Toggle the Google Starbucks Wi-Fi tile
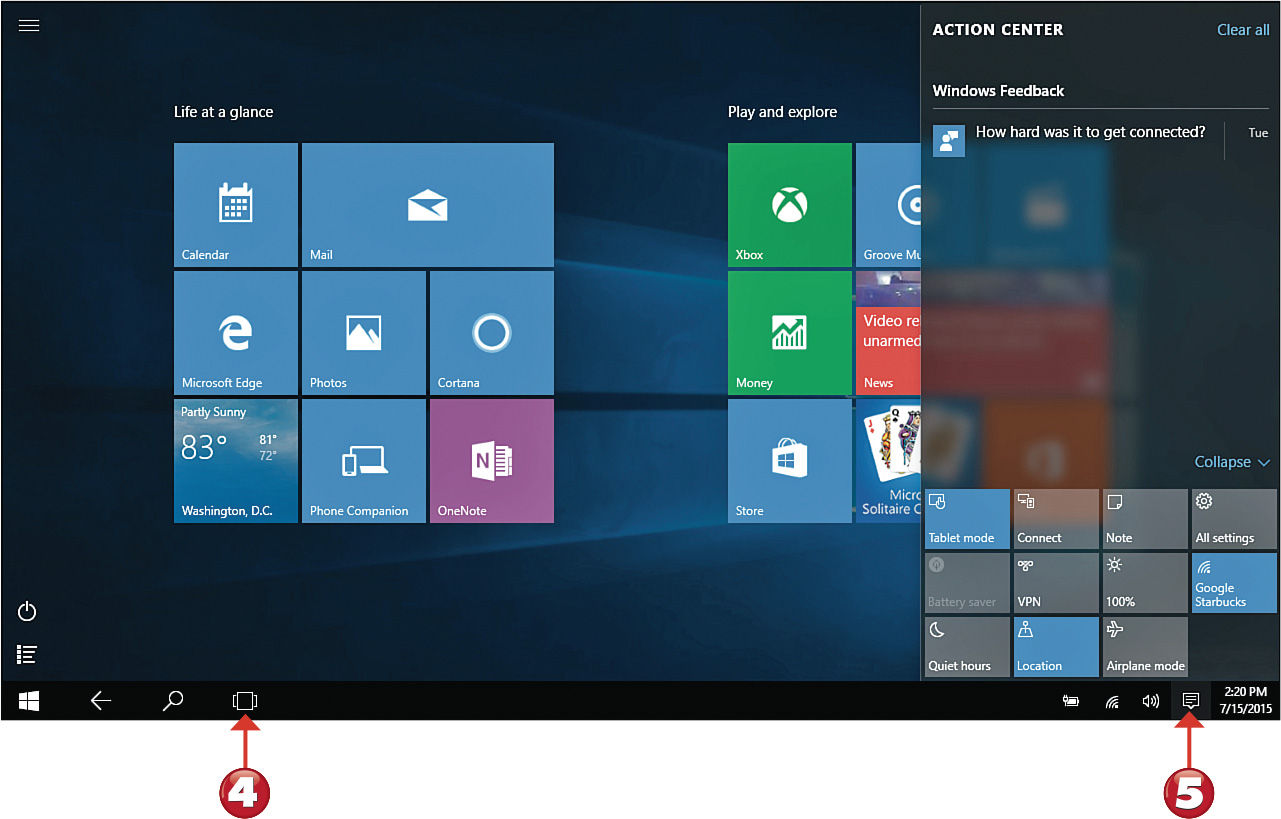1281x819 pixels. tap(1234, 583)
